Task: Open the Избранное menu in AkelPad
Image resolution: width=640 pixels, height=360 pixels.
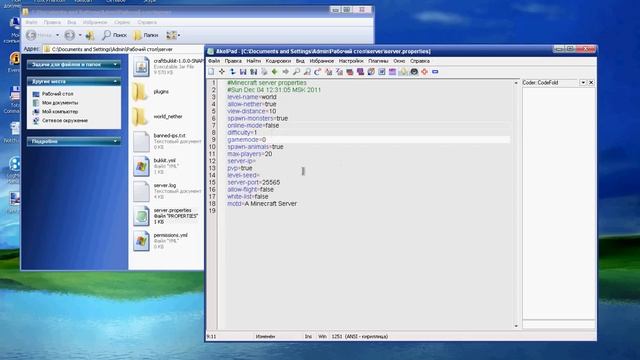Action: pyautogui.click(x=322, y=61)
